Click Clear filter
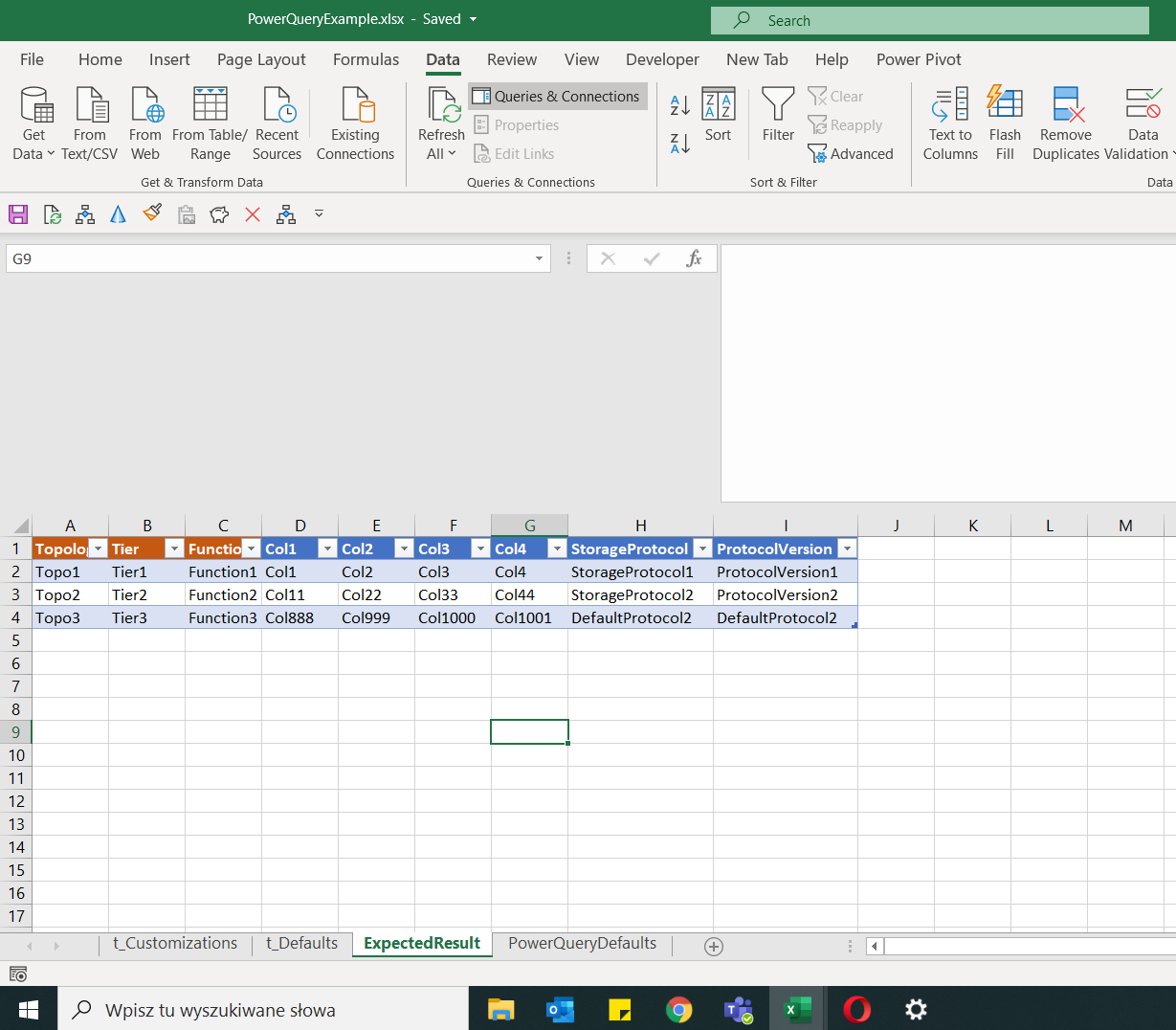 [x=835, y=97]
